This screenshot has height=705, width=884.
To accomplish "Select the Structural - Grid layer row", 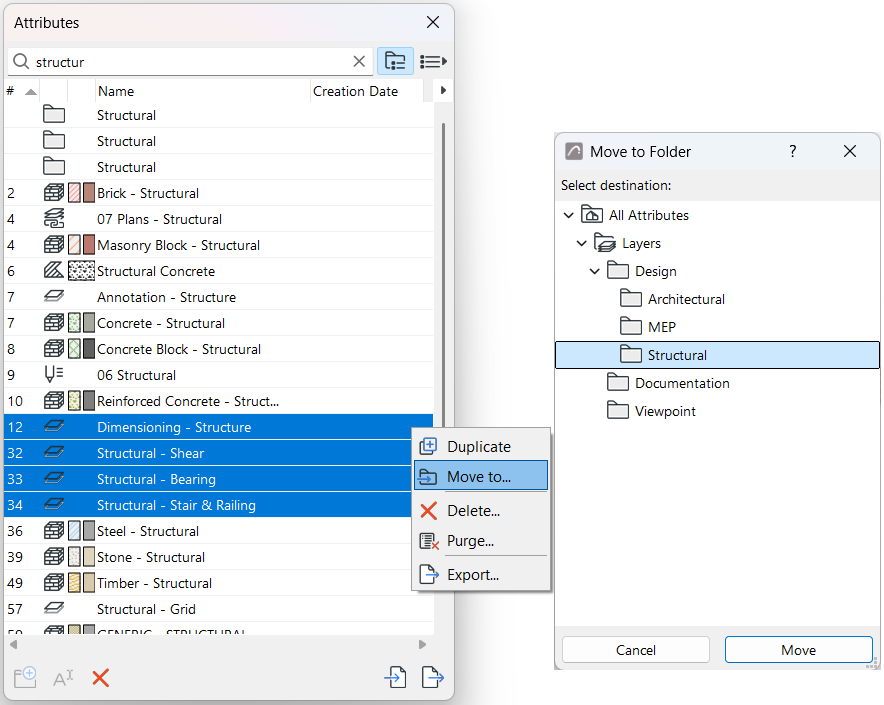I will 219,609.
